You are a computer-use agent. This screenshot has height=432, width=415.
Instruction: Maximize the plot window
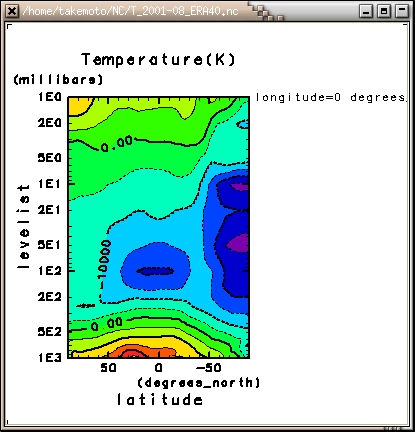pos(384,11)
